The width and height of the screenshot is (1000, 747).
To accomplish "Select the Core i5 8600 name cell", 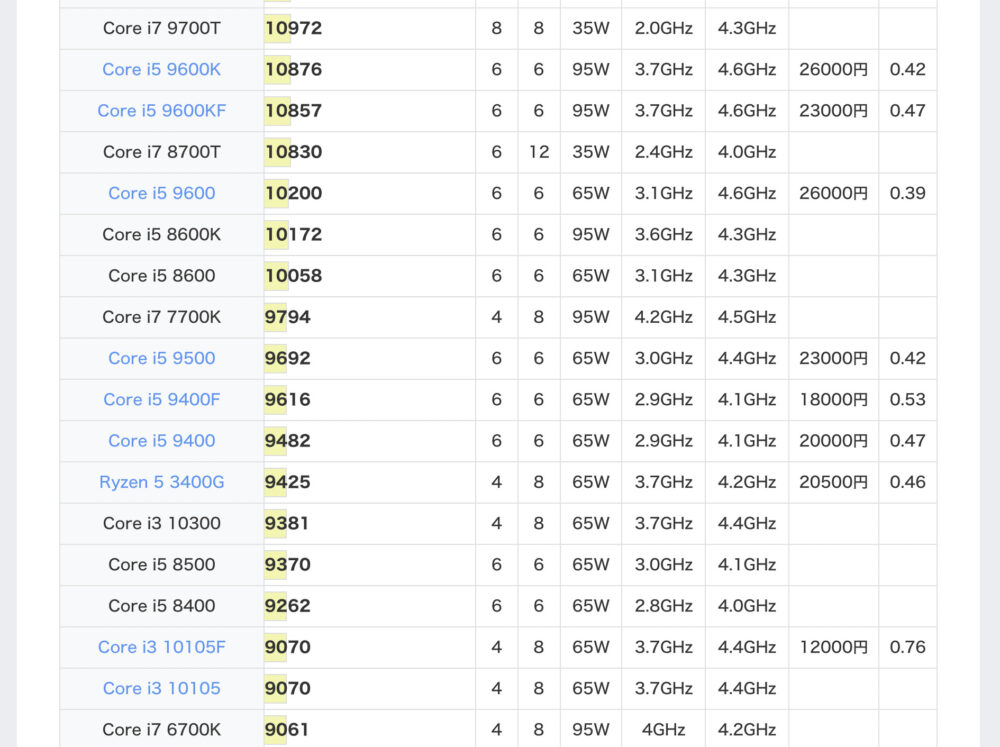I will pos(161,276).
